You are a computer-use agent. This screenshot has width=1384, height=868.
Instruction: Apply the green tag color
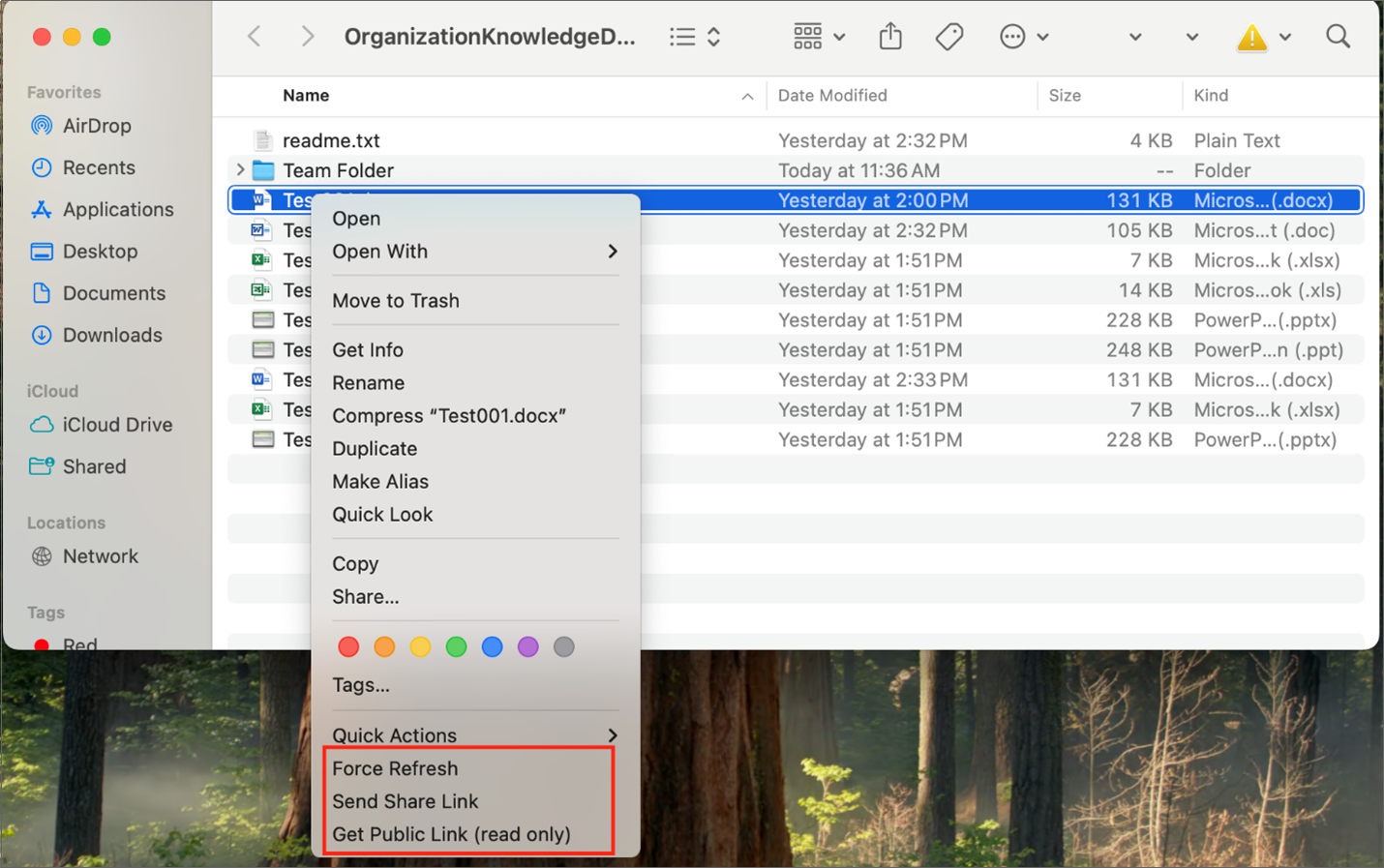tap(456, 646)
